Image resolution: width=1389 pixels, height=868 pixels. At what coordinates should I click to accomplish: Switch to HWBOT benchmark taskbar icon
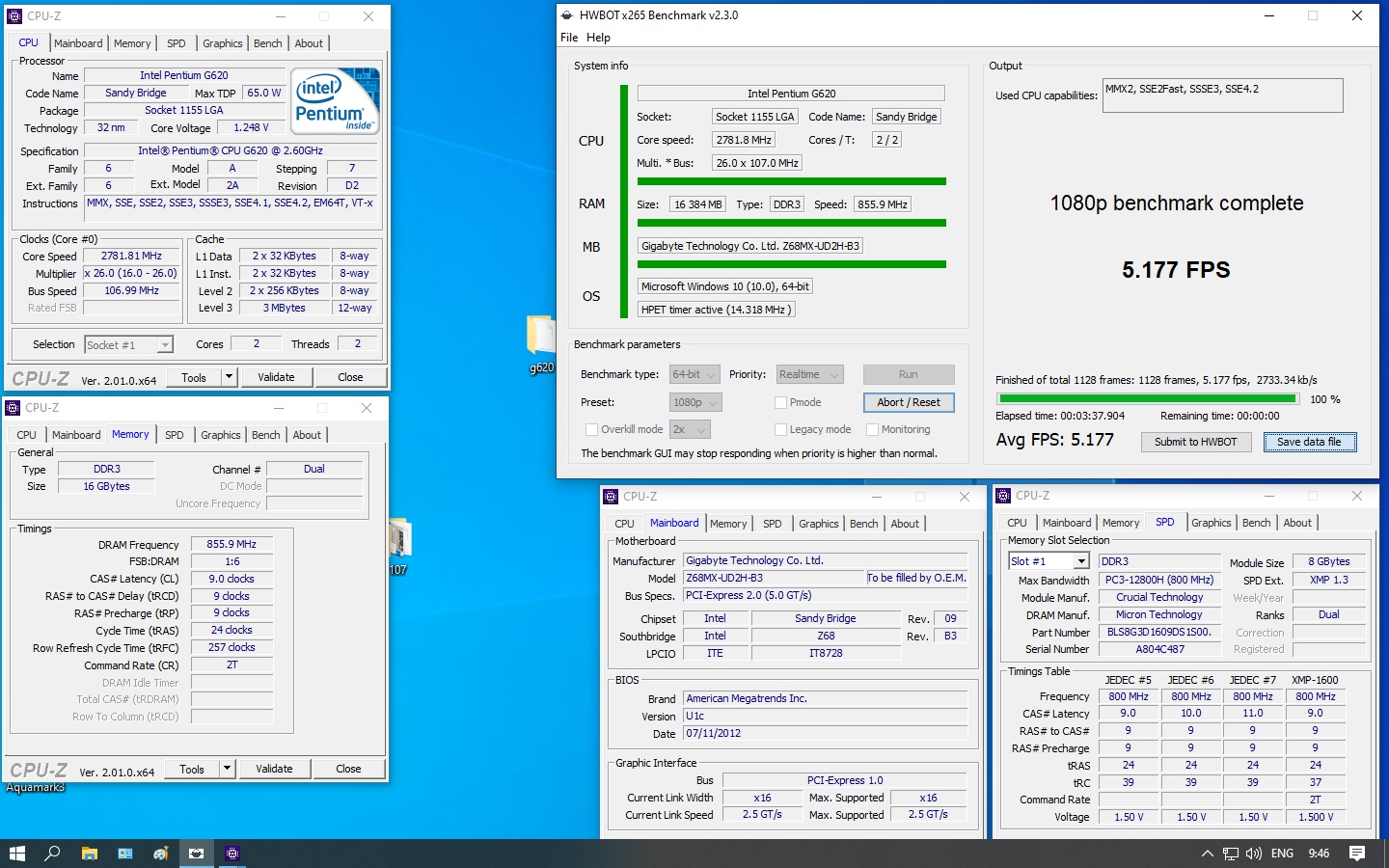tap(196, 854)
